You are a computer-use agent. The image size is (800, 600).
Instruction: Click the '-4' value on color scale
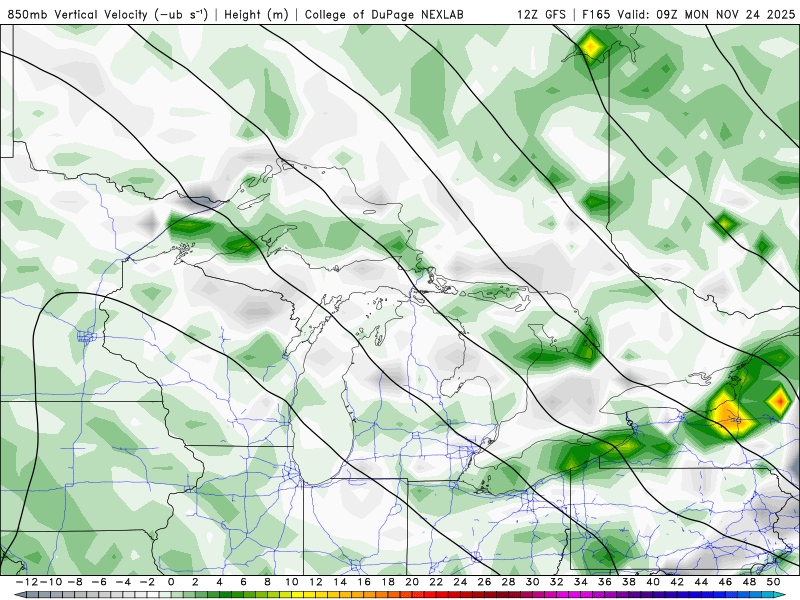[123, 582]
